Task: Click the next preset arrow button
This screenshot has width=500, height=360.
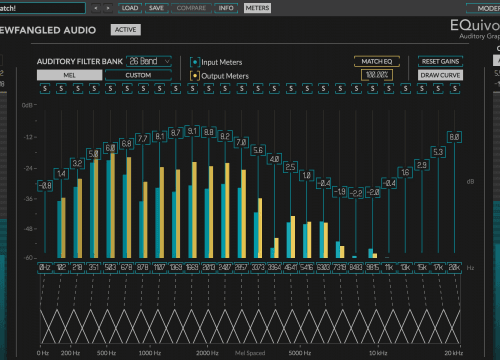Action: [x=108, y=8]
